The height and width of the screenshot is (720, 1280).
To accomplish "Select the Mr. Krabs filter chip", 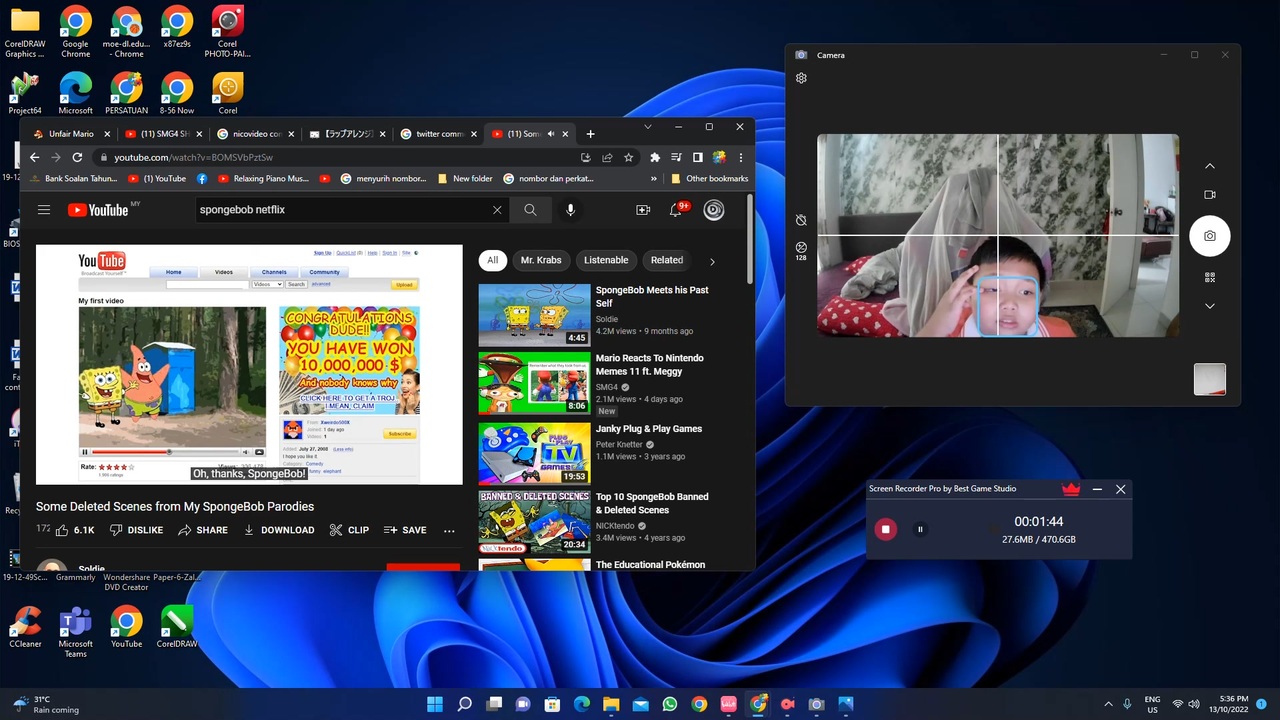I will pyautogui.click(x=540, y=260).
